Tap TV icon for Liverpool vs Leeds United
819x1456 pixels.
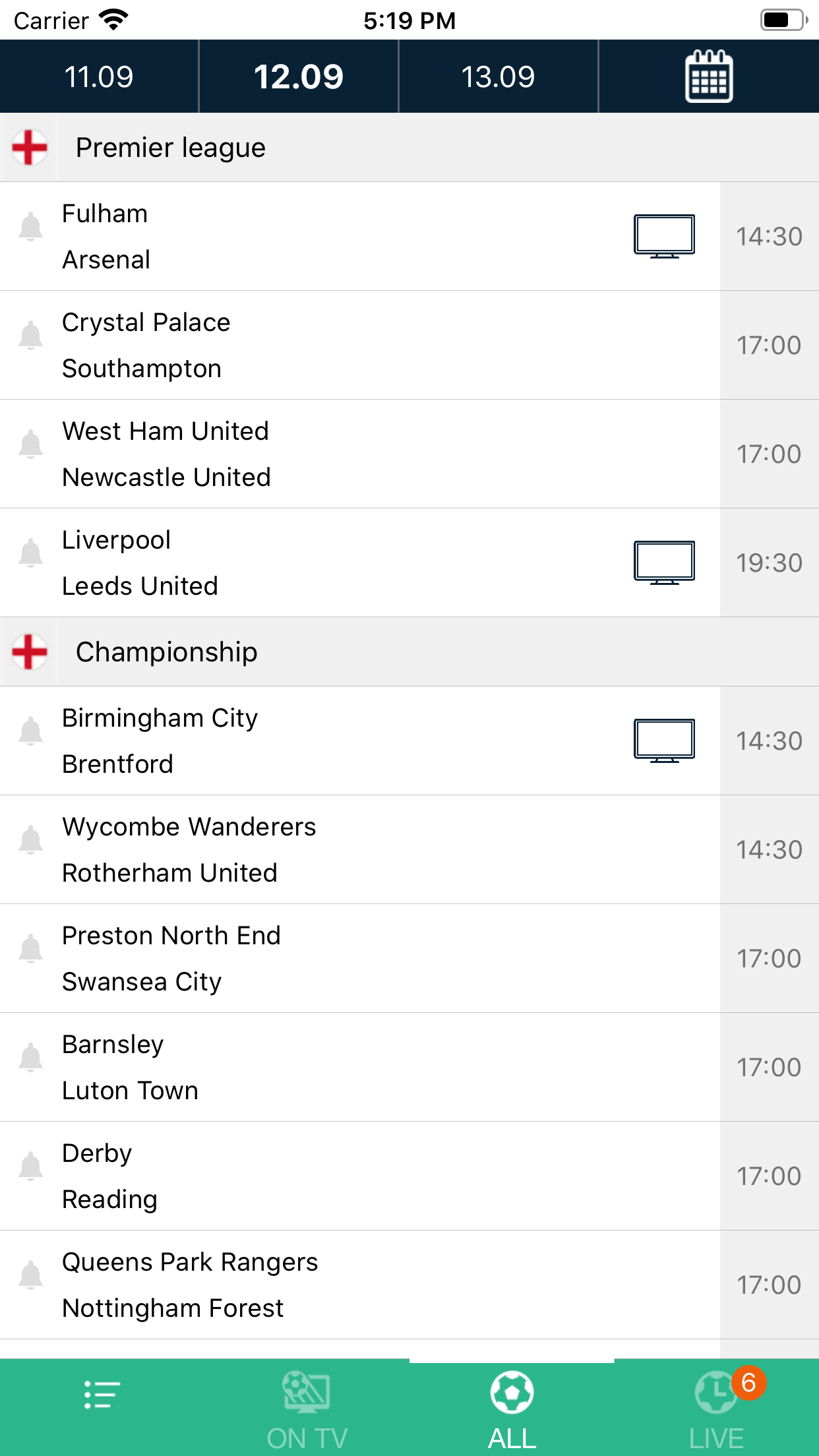pos(664,562)
